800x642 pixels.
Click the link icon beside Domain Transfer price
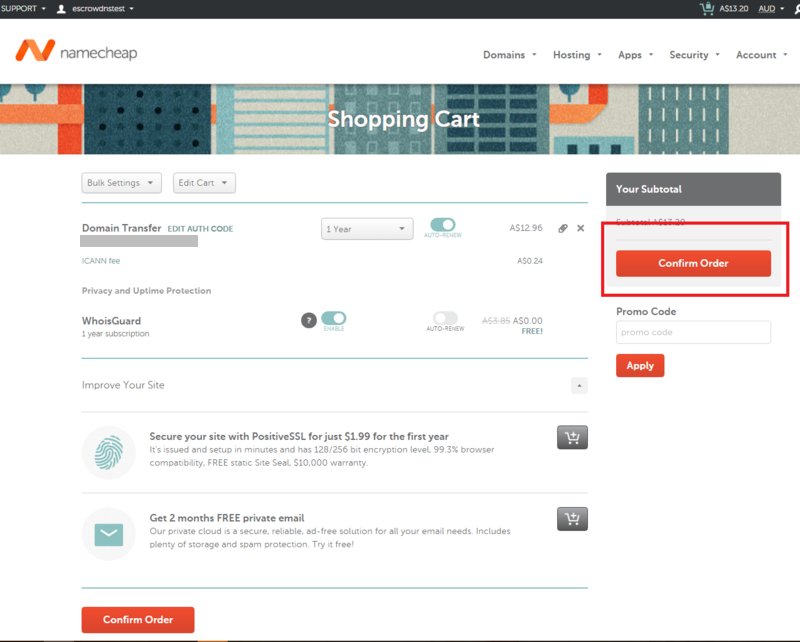point(563,229)
